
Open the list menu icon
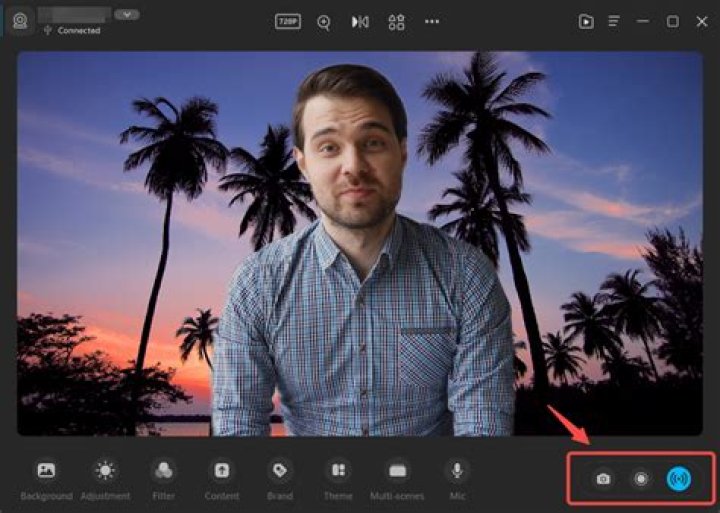pyautogui.click(x=614, y=22)
